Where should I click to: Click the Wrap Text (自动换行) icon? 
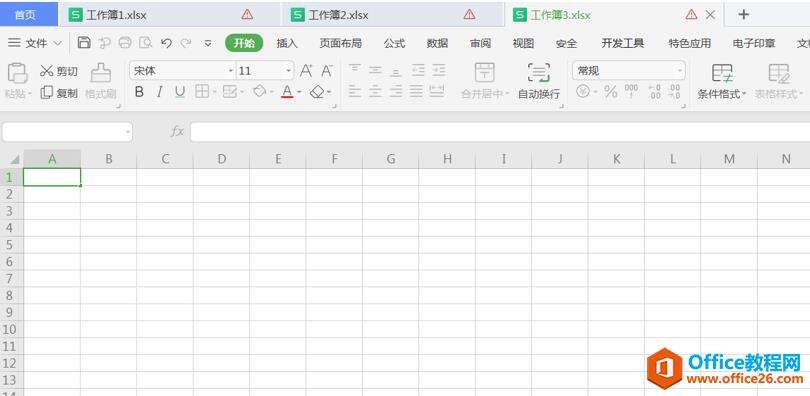(539, 73)
